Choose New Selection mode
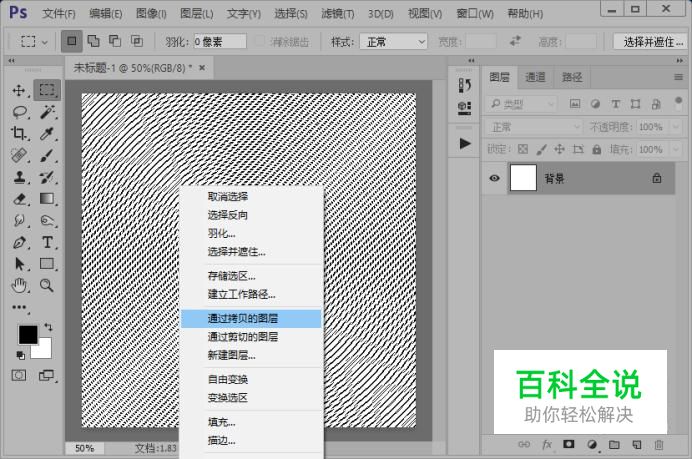Screen dimensions: 692x459 click(71, 41)
